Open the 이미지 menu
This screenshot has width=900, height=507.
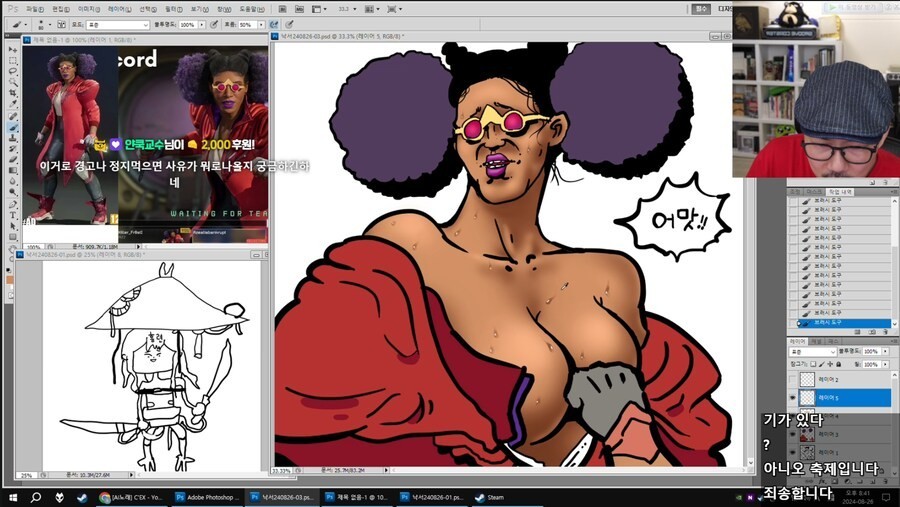pyautogui.click(x=88, y=8)
